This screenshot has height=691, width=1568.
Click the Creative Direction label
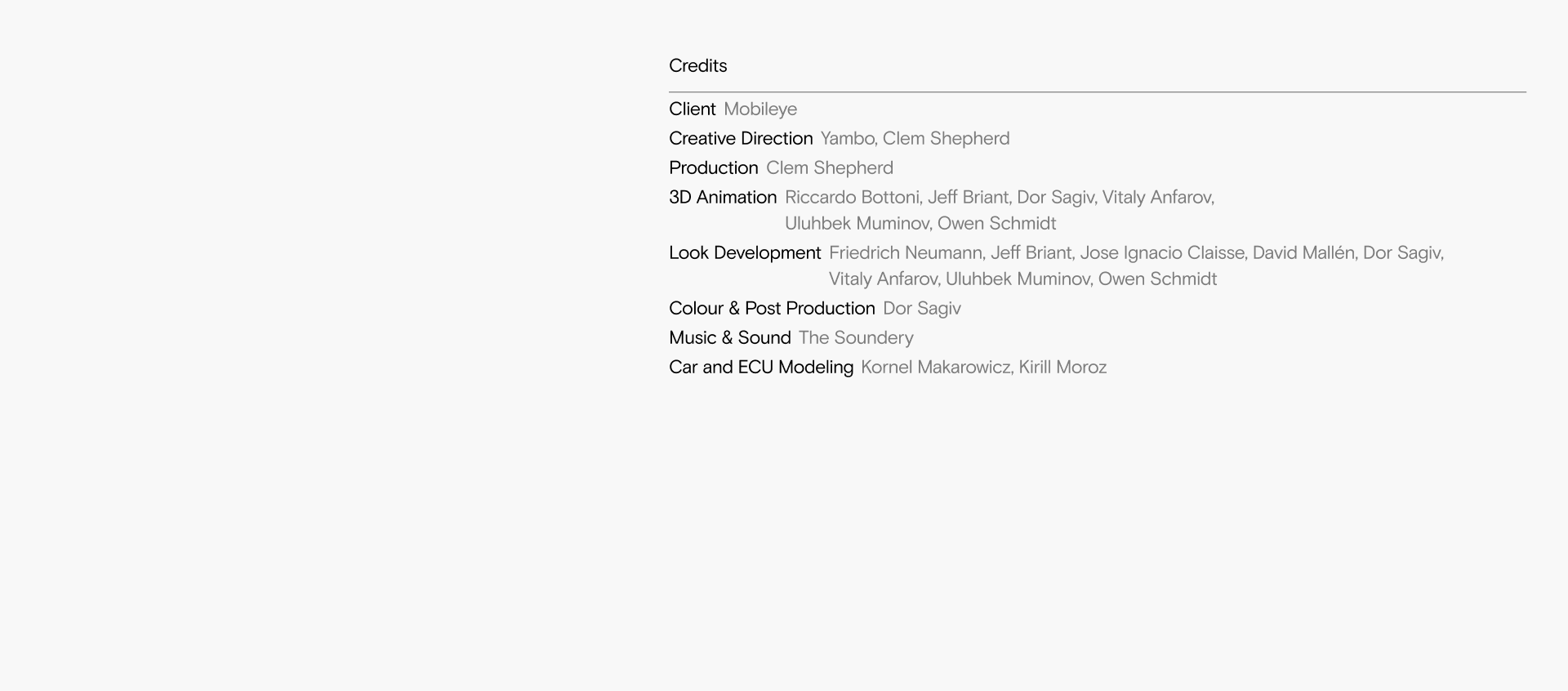pos(741,139)
